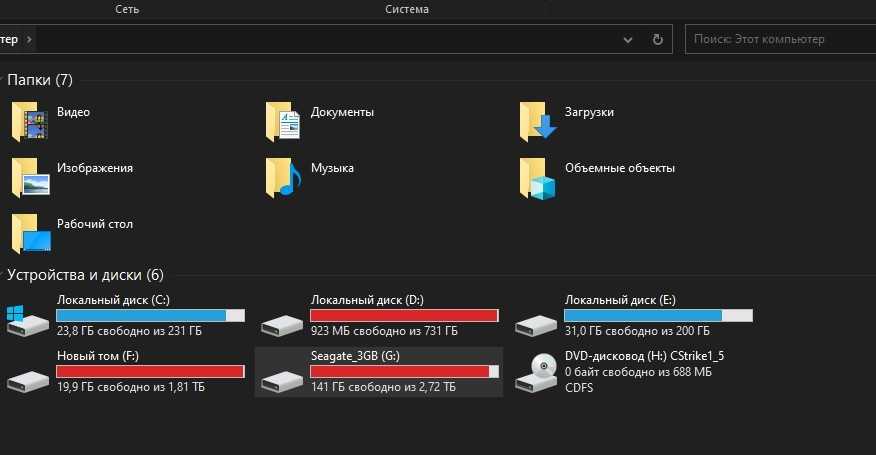
Task: Select the Рабочий стол folder icon
Action: 30,234
